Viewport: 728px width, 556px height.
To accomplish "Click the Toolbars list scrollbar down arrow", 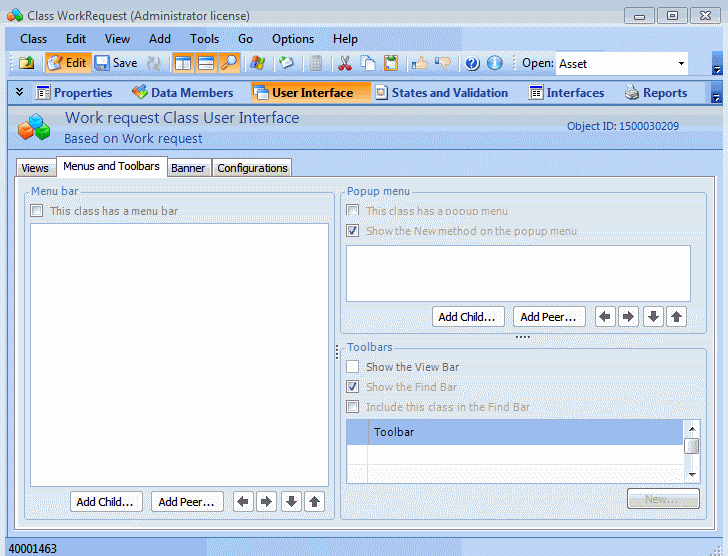I will 692,475.
